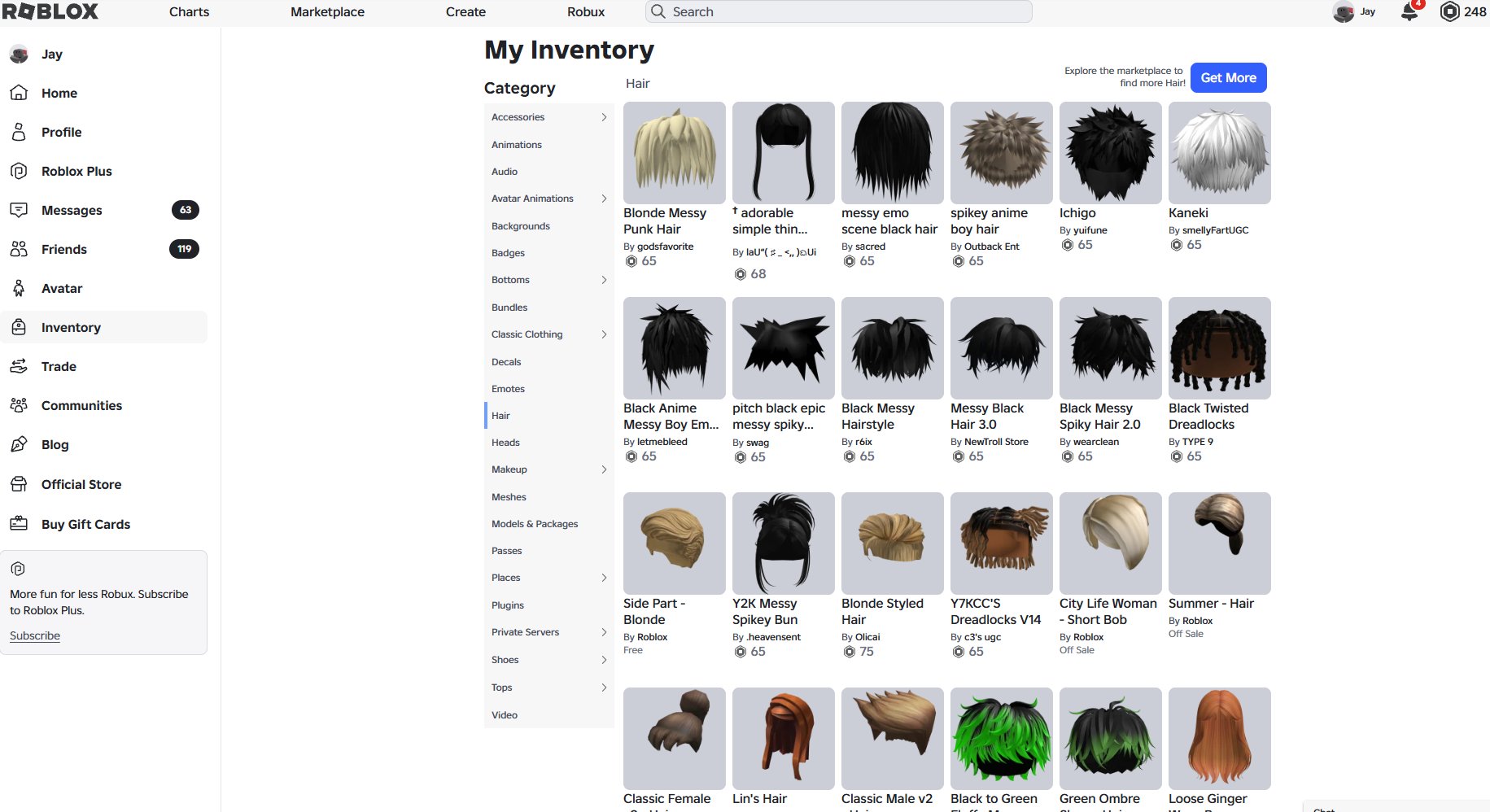Select the Emotes category
The width and height of the screenshot is (1490, 812).
[549, 389]
